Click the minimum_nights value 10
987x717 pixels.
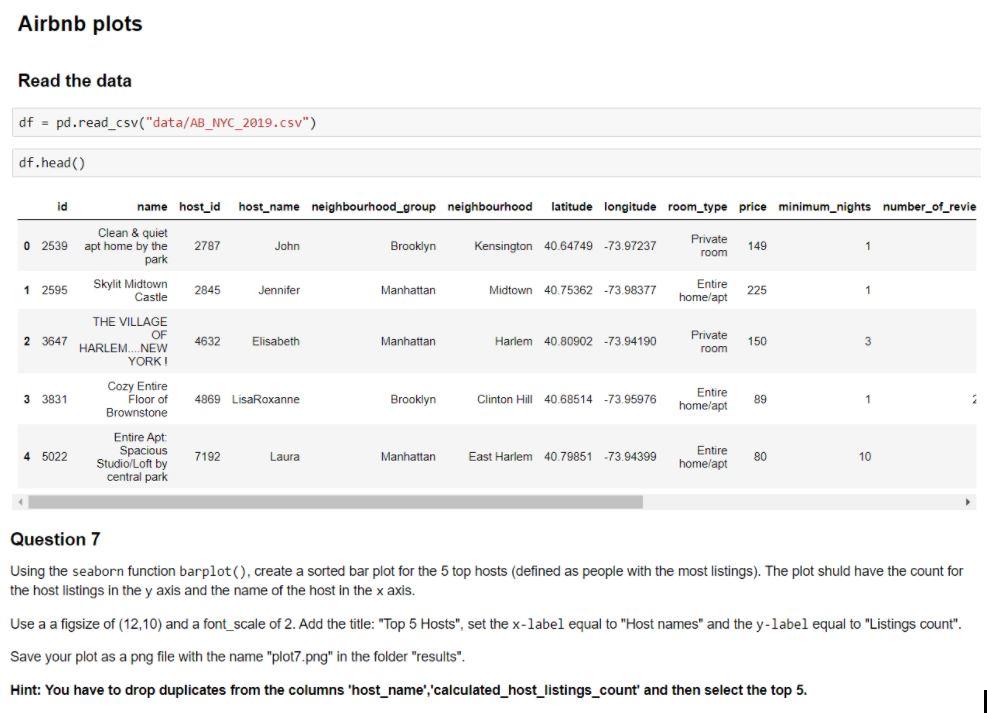(865, 456)
